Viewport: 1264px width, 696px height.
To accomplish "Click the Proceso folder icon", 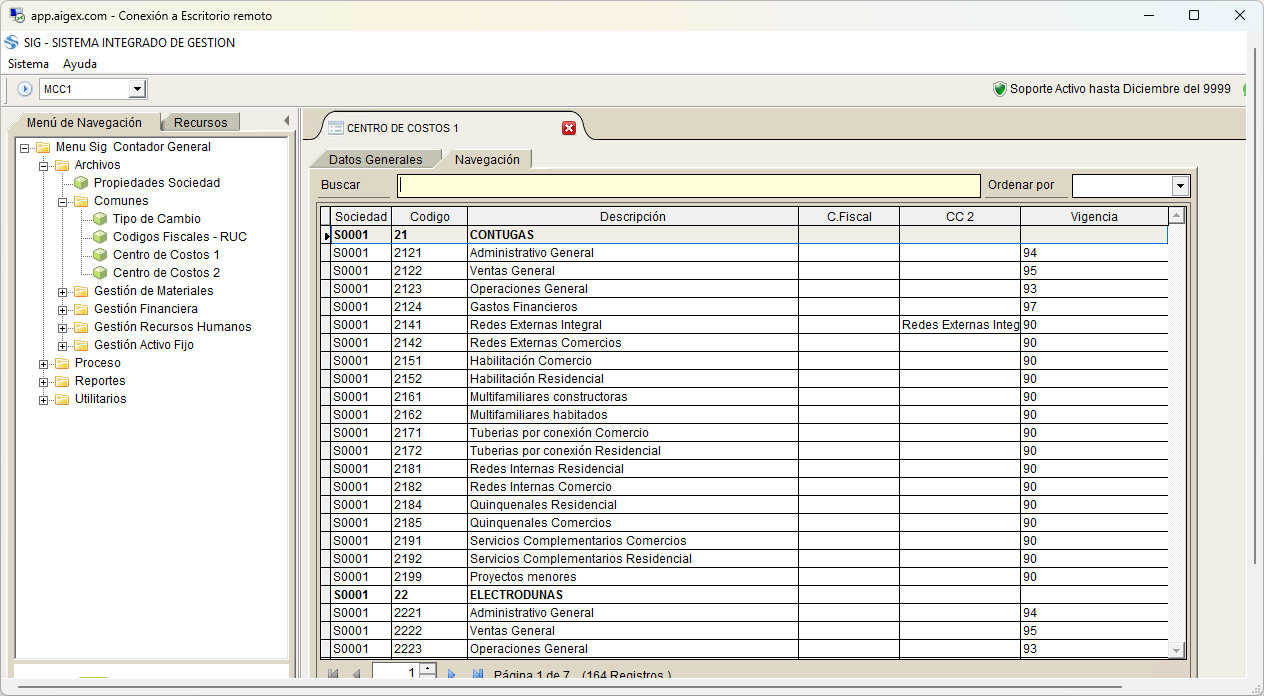I will 62,363.
